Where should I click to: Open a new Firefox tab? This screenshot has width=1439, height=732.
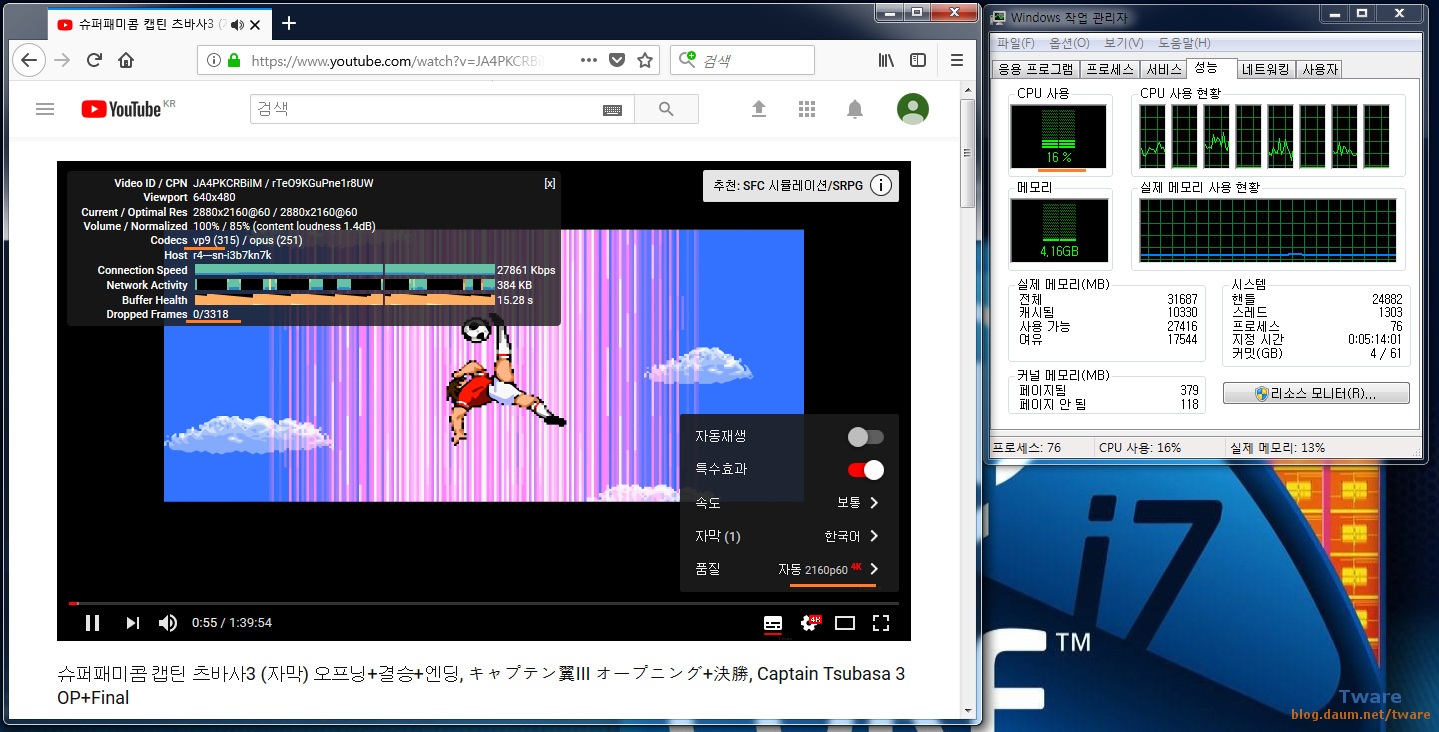tap(289, 22)
